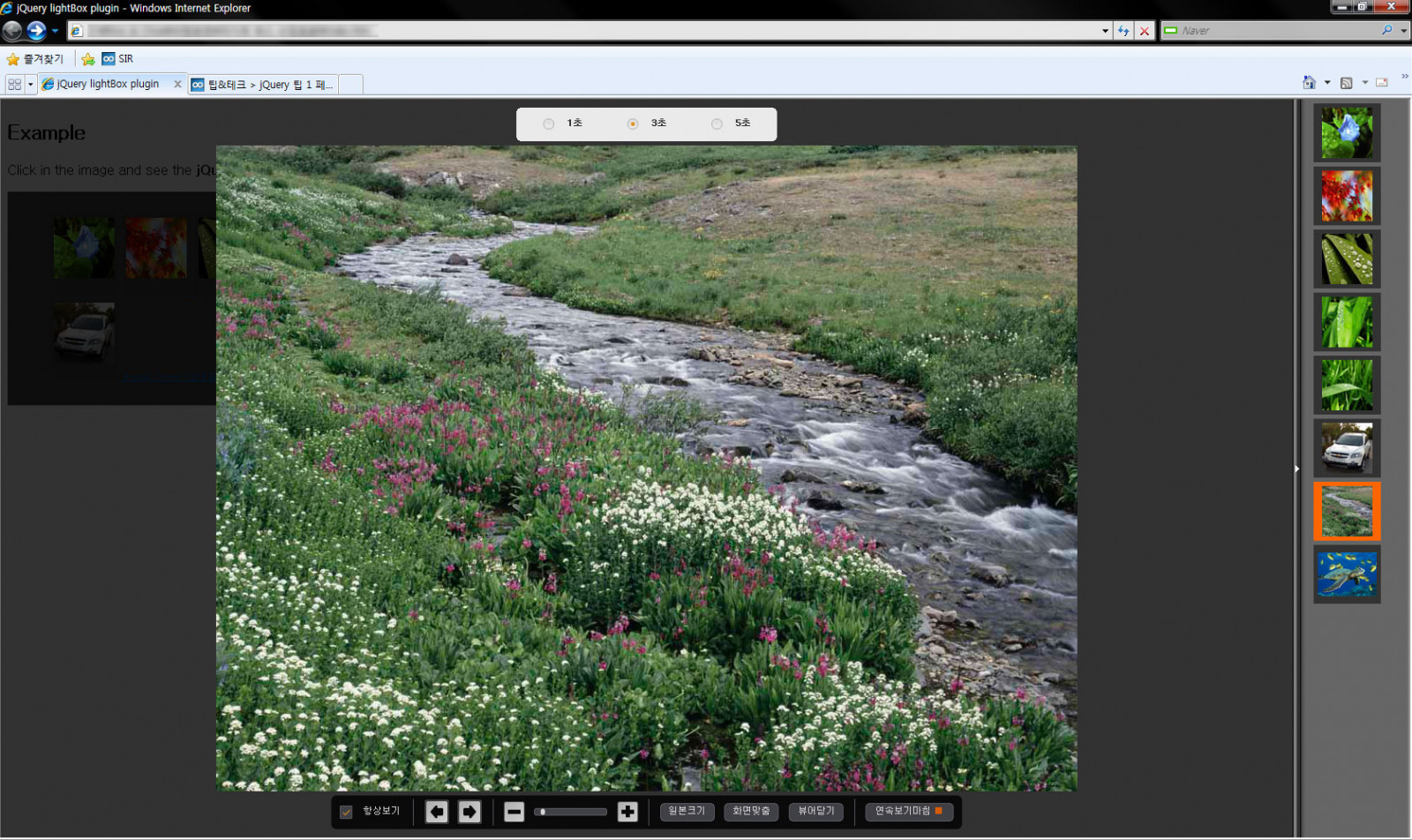Click the 화면맞춤 fit-to-screen button
Screen dimensions: 1412x840
point(751,812)
